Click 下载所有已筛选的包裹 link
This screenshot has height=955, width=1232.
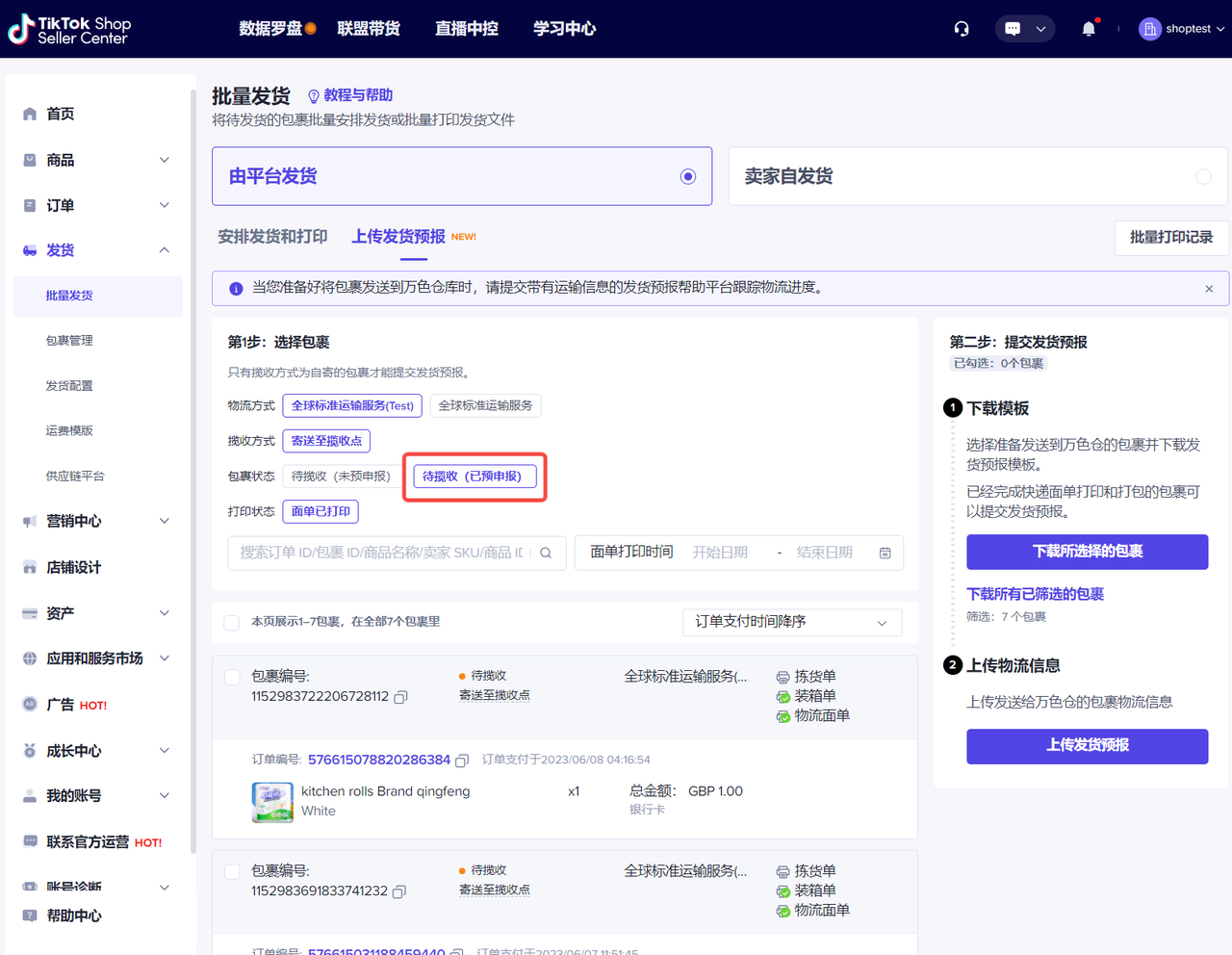1035,594
